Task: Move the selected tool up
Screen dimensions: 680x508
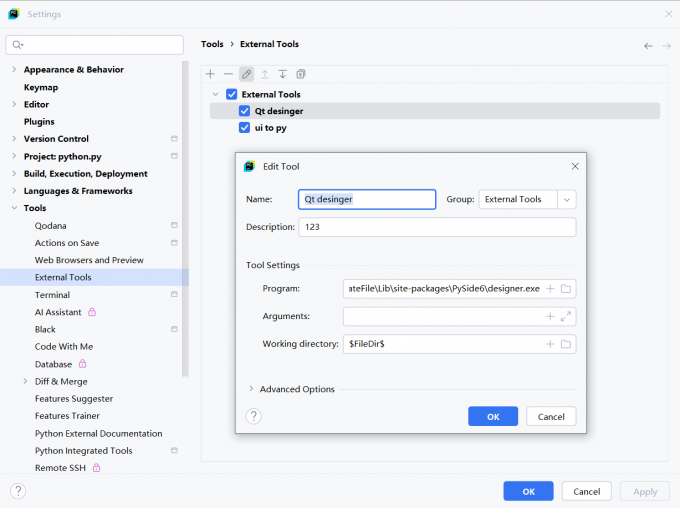Action: click(x=265, y=74)
